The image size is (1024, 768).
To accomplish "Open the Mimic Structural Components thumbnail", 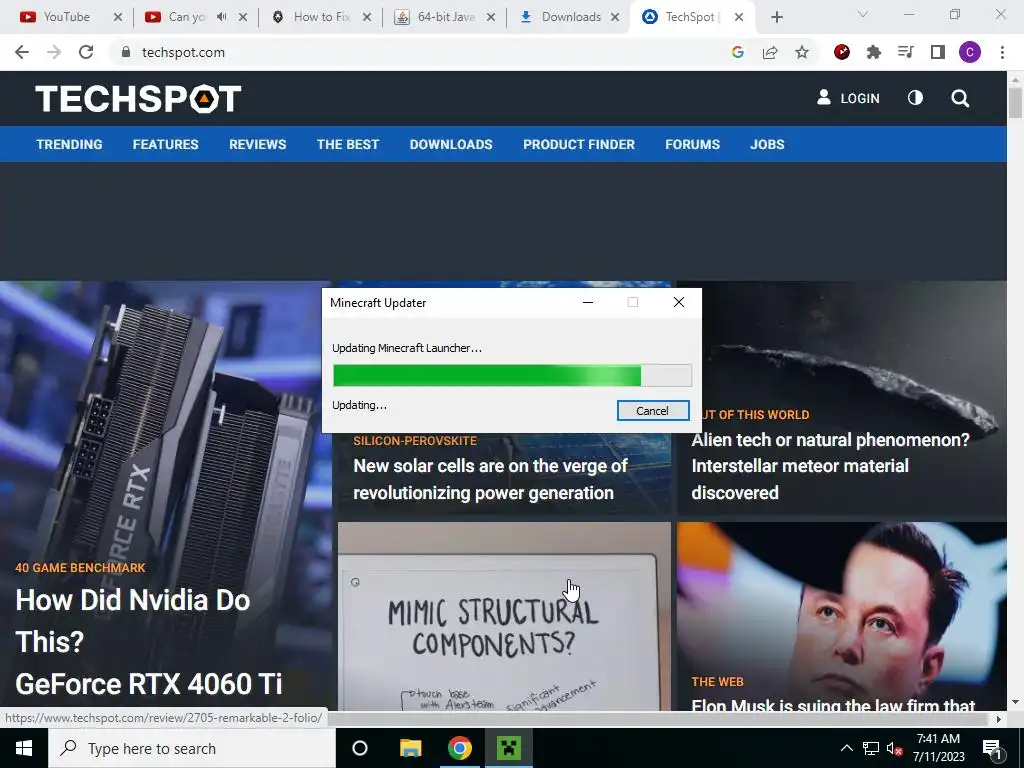I will pyautogui.click(x=504, y=616).
